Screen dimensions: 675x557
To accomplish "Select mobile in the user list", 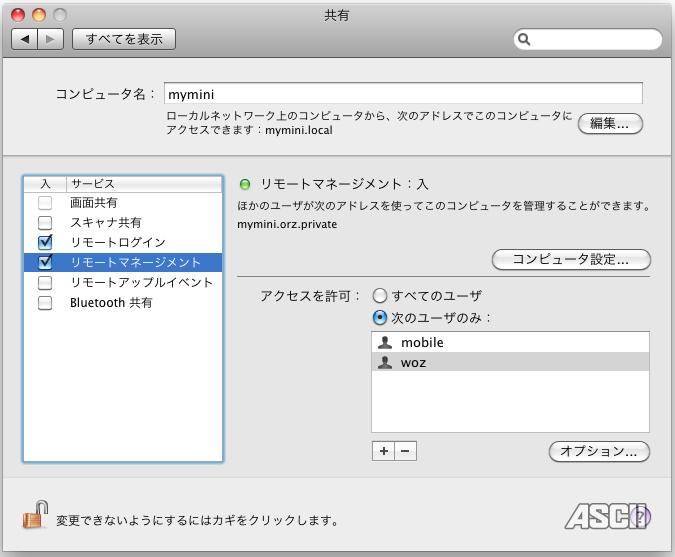I will point(510,342).
